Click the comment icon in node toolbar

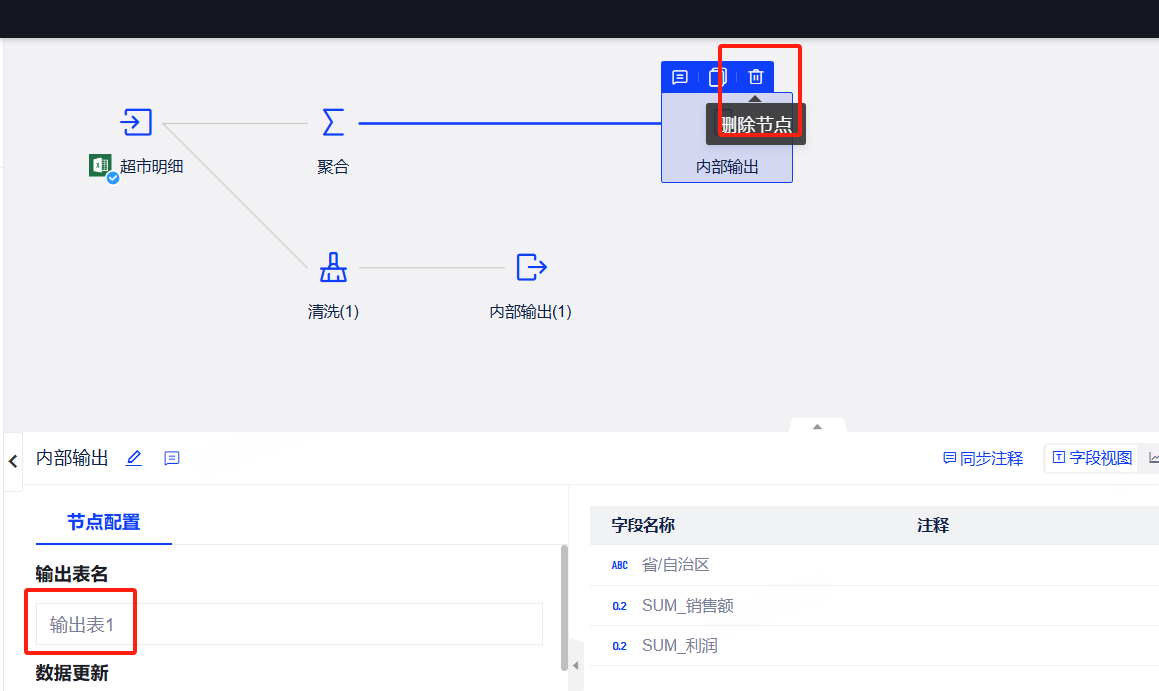679,77
